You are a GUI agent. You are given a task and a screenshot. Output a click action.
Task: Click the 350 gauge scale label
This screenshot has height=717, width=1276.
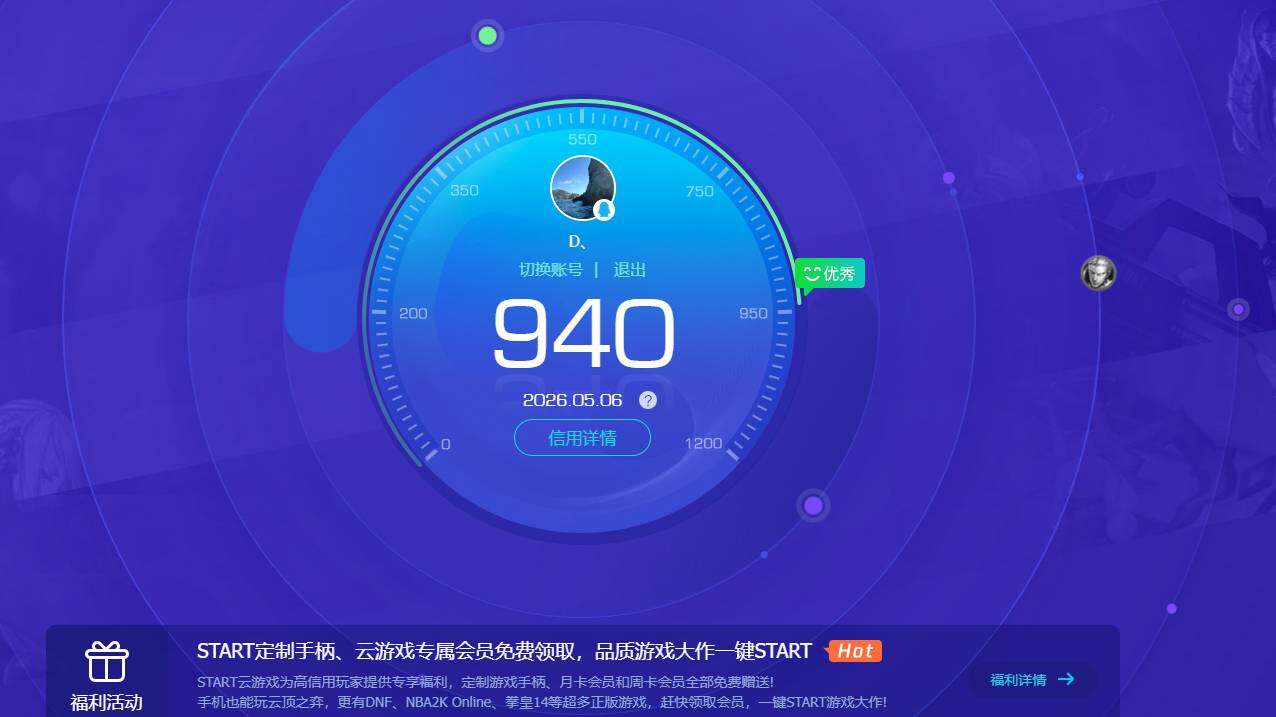[464, 190]
